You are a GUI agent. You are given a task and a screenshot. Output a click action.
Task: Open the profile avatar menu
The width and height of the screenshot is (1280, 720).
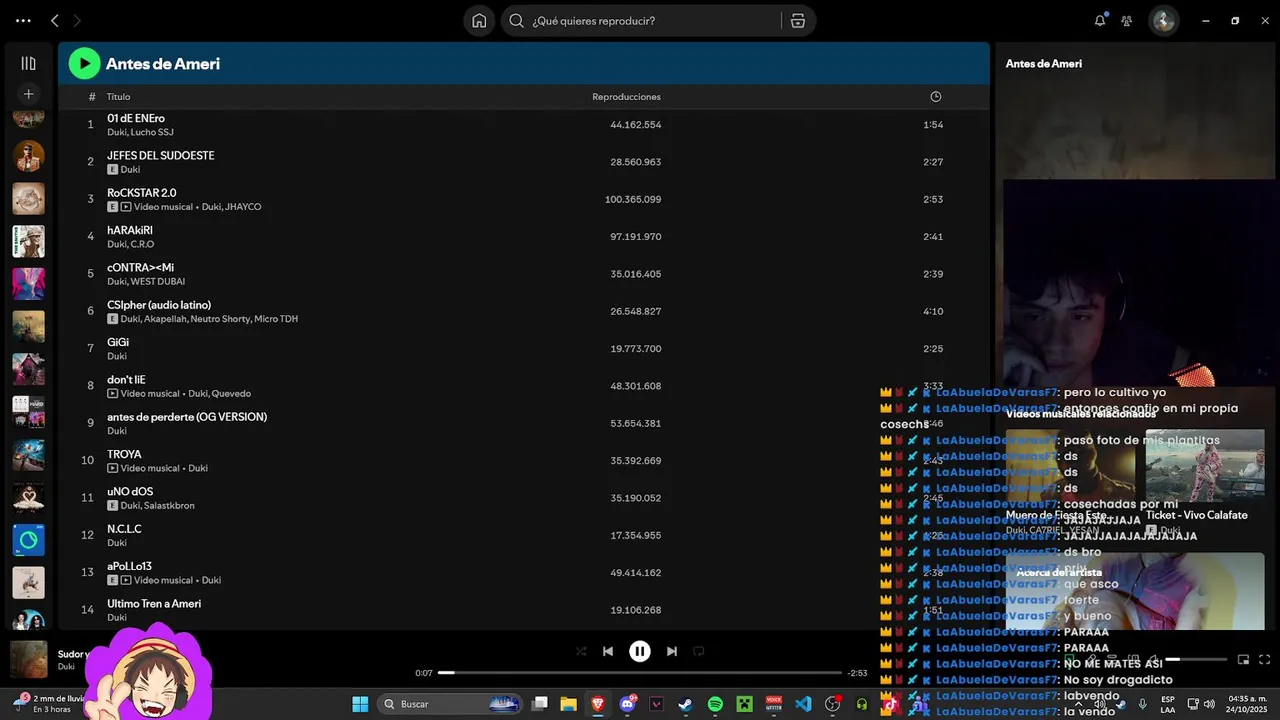click(x=1163, y=20)
